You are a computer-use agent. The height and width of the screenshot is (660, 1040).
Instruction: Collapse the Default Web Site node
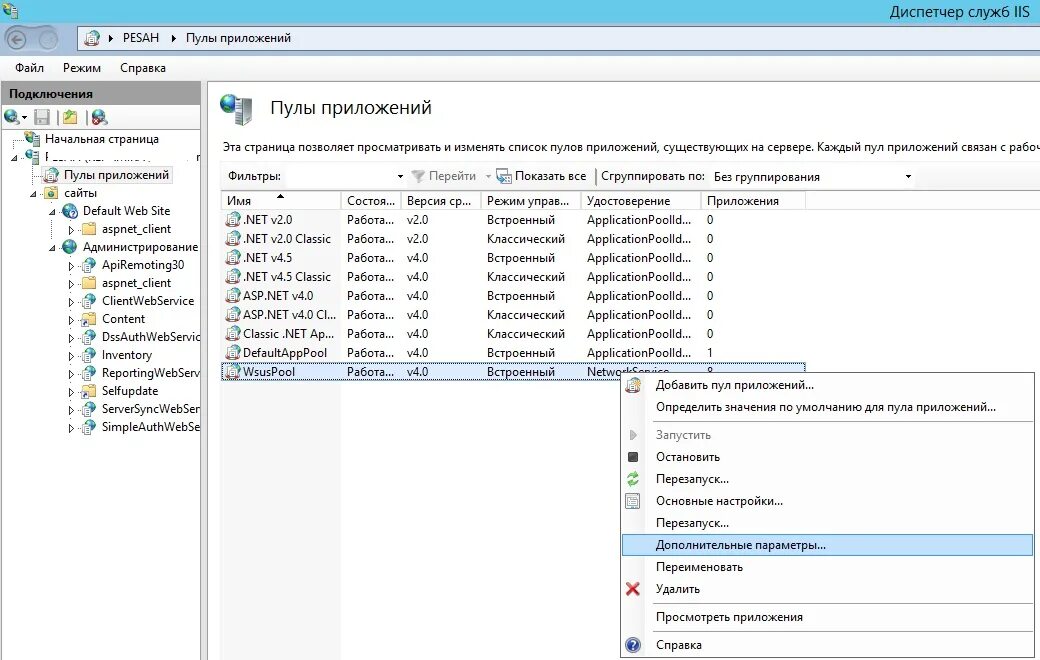pos(52,212)
